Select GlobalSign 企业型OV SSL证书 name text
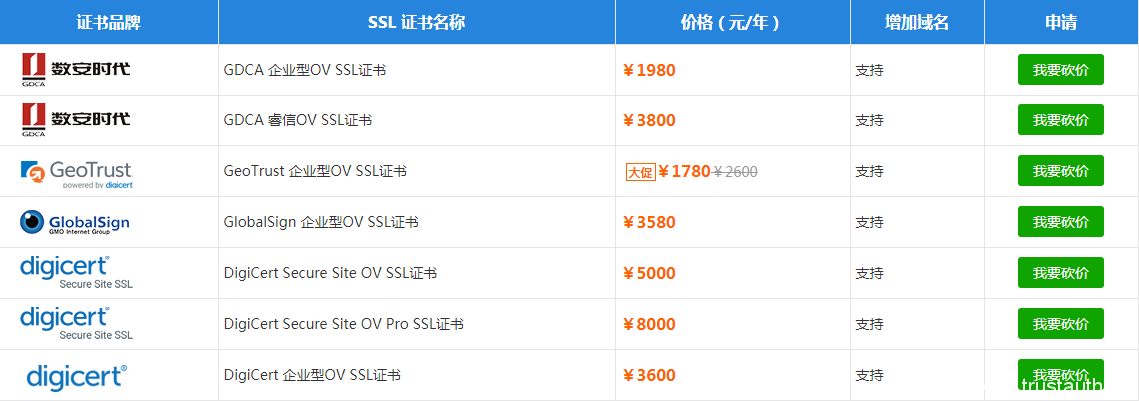 [321, 222]
